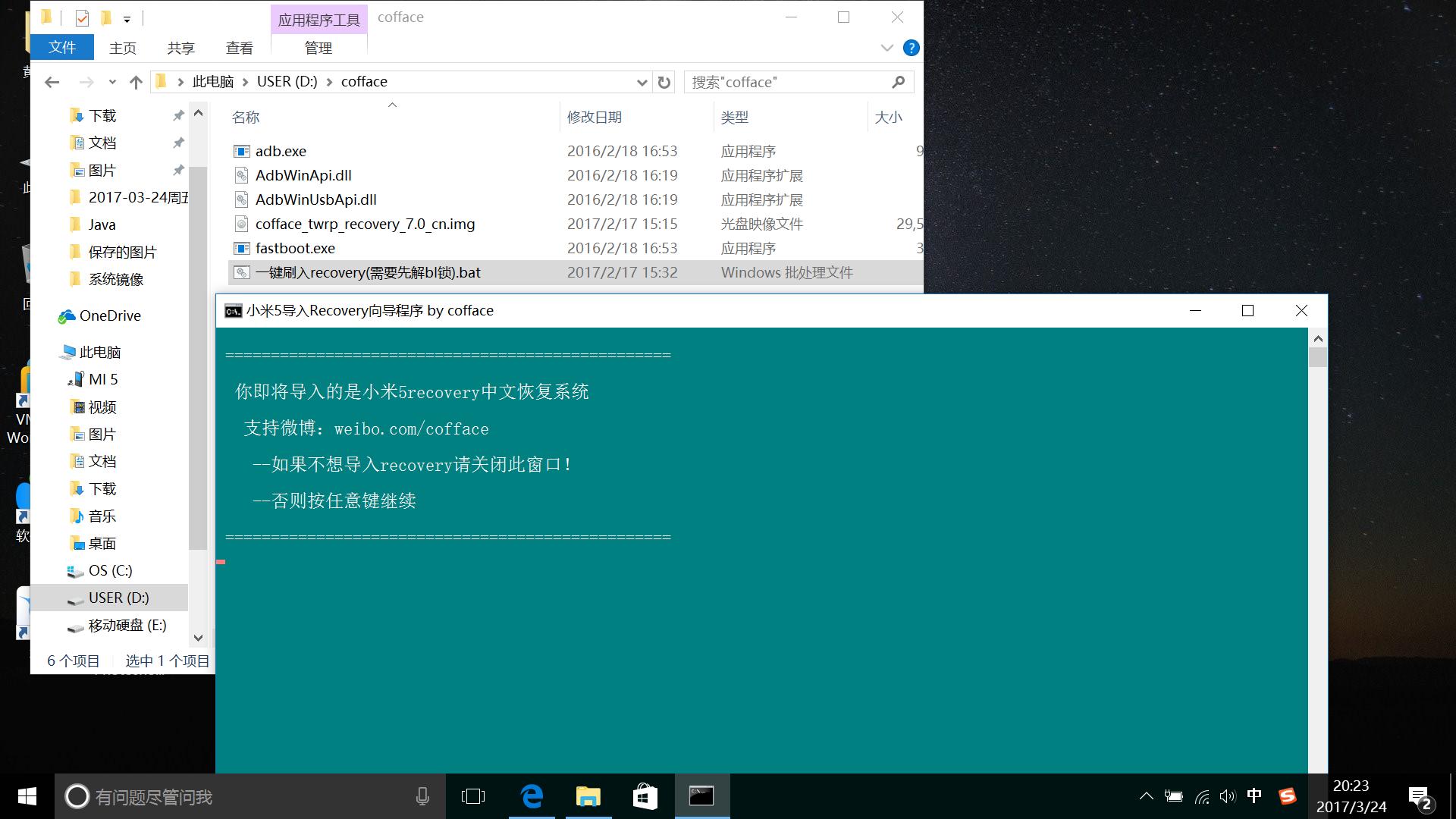Toggle the Chinese input mode indicator
Viewport: 1456px width, 819px height.
(1254, 795)
